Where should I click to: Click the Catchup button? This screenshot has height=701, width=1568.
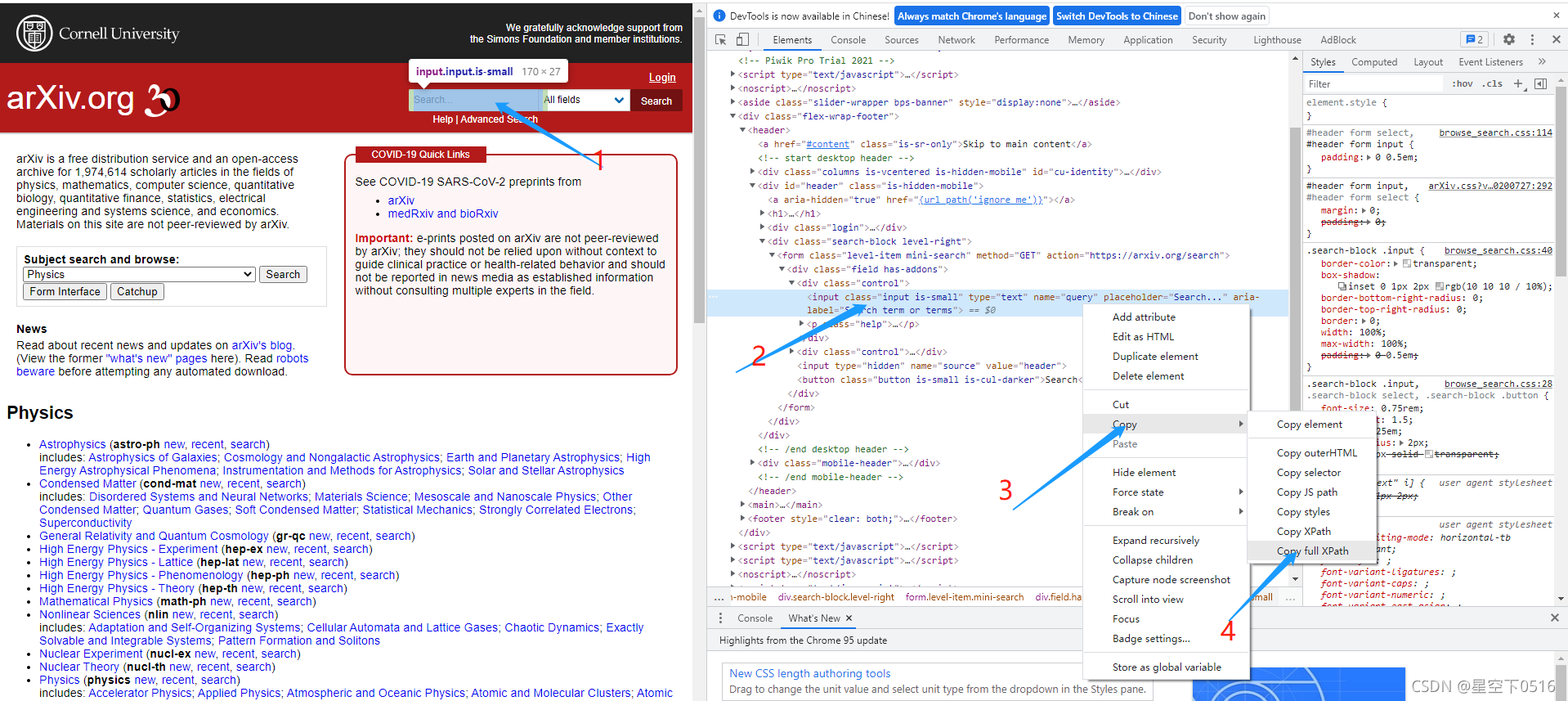point(137,291)
